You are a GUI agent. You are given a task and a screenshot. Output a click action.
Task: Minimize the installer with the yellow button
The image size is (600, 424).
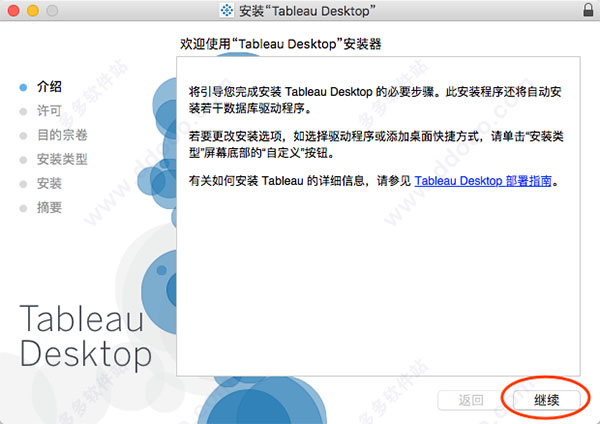coord(33,11)
